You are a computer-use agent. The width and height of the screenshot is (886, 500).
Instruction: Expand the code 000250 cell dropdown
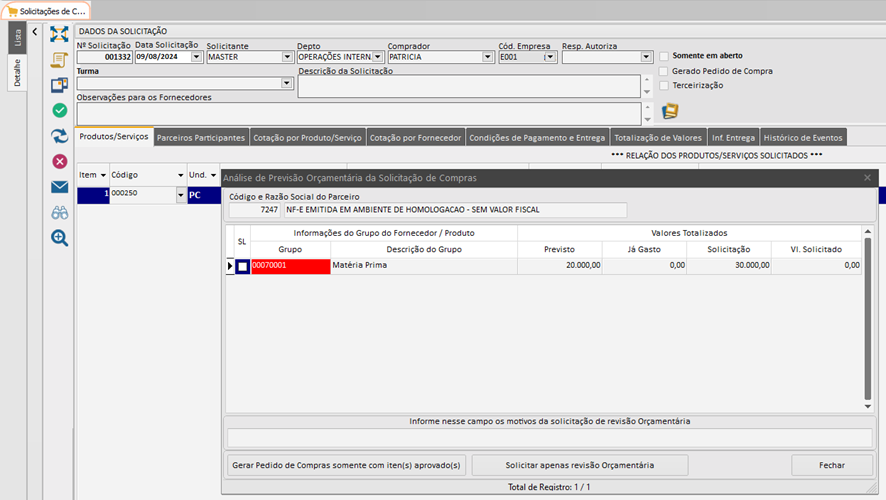point(181,195)
